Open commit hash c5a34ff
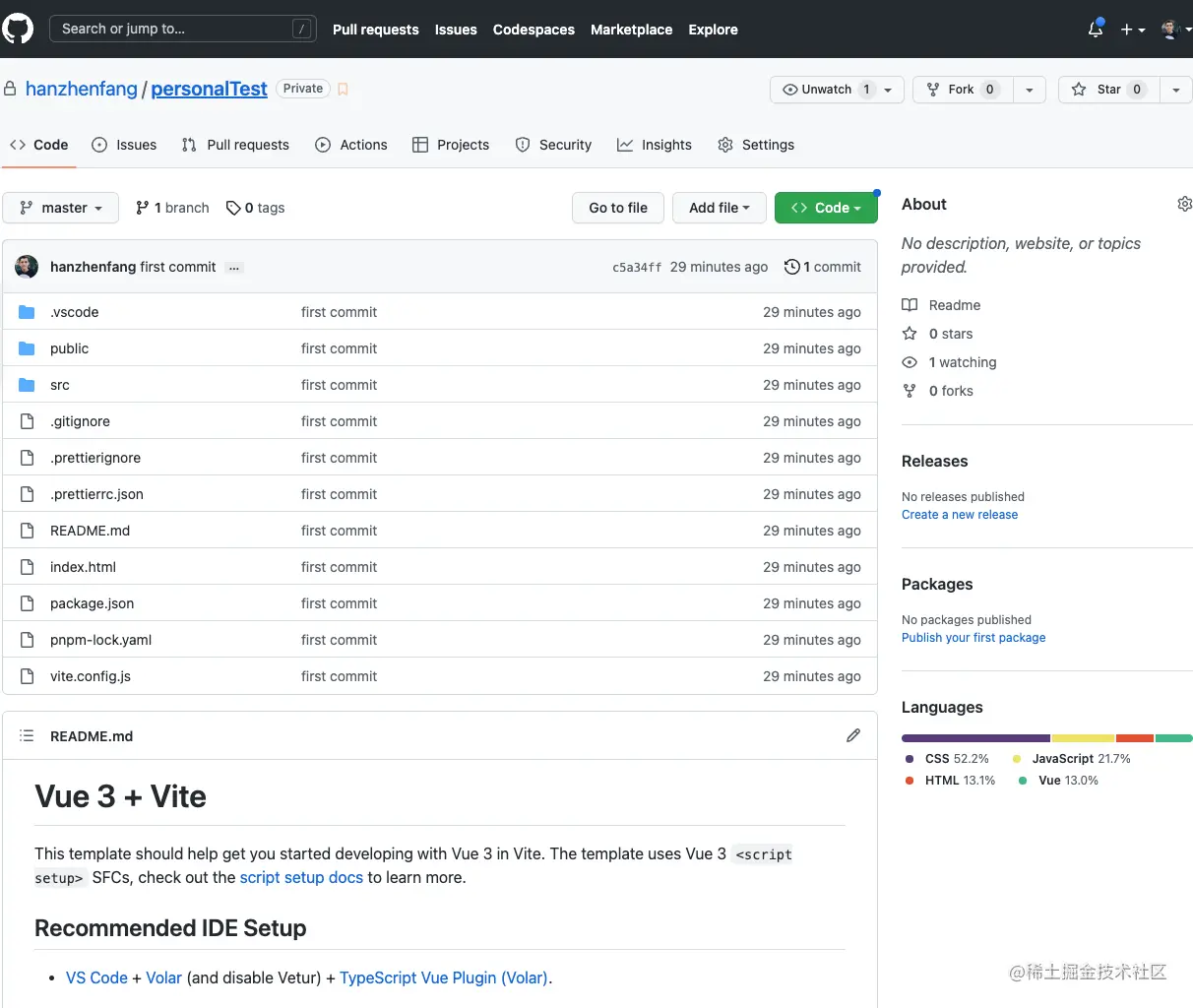 point(637,267)
